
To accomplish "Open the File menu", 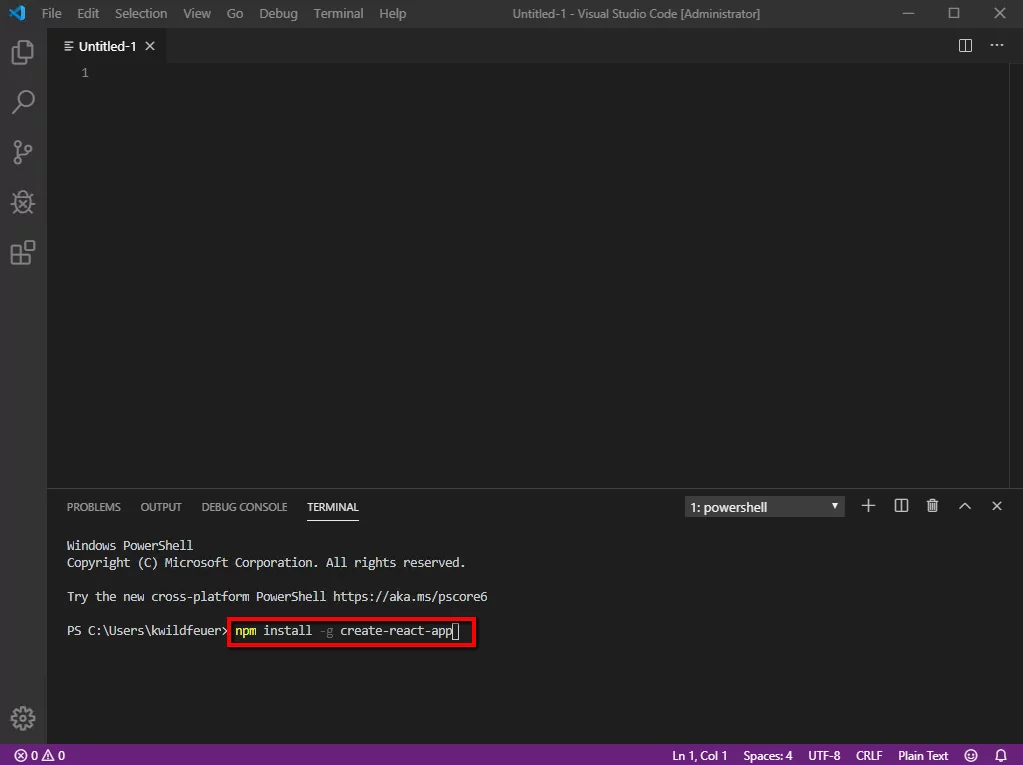I will point(52,13).
